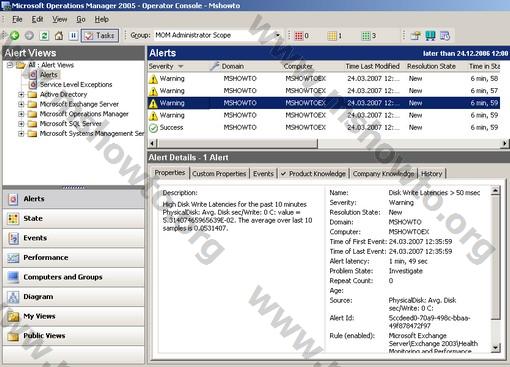Click the Events navigation icon
This screenshot has height=367, width=510.
pos(13,238)
